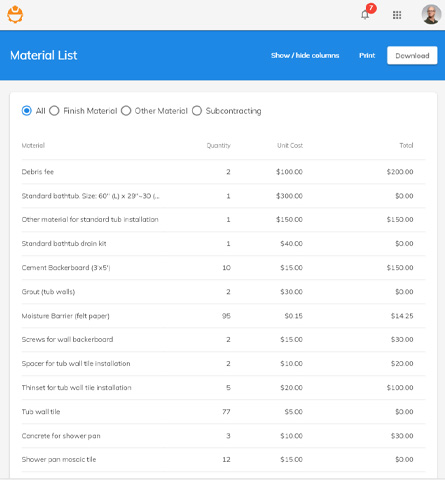Open notifications bell with 7 badge
The width and height of the screenshot is (445, 480).
click(x=366, y=14)
